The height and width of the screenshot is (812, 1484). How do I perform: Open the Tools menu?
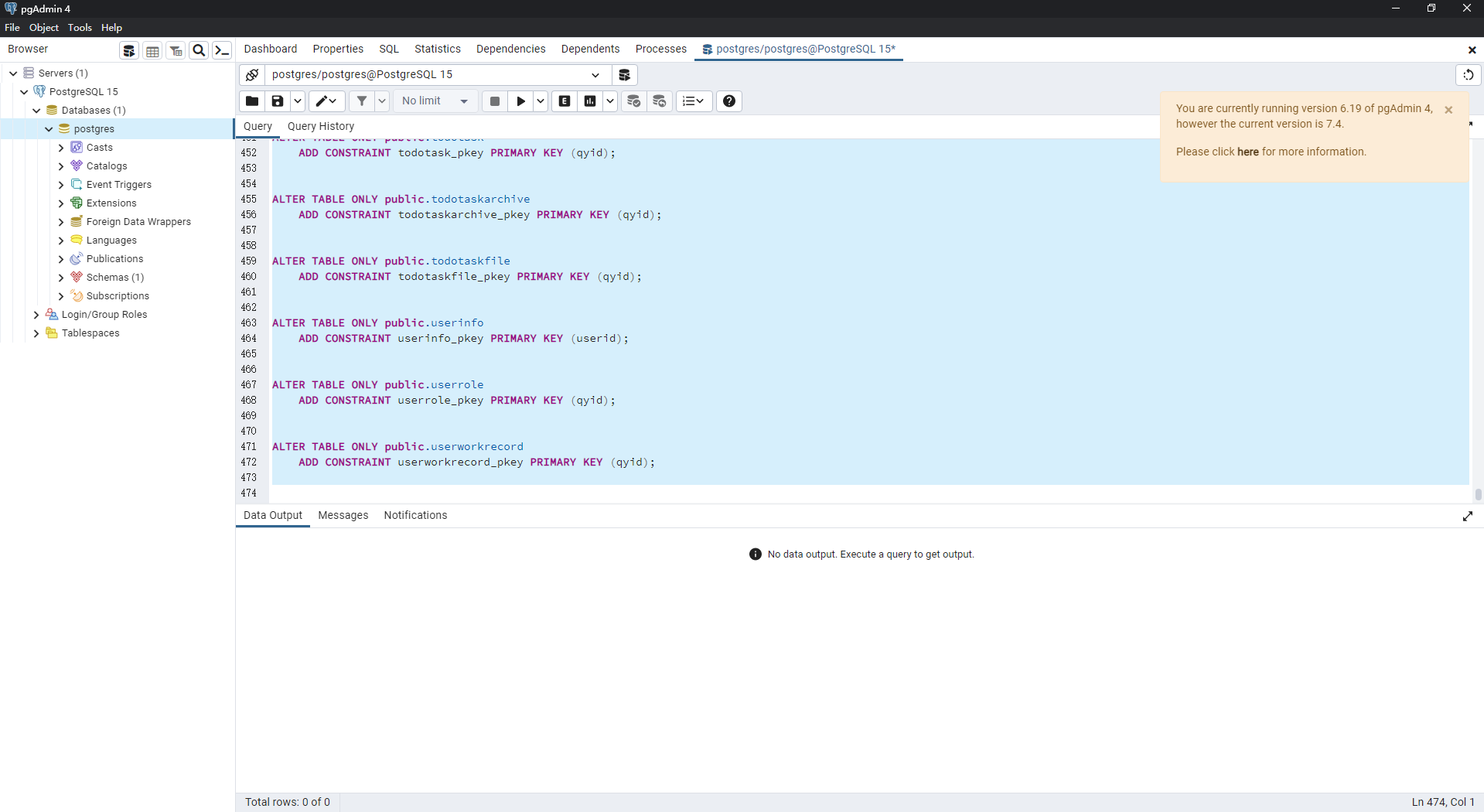(80, 28)
